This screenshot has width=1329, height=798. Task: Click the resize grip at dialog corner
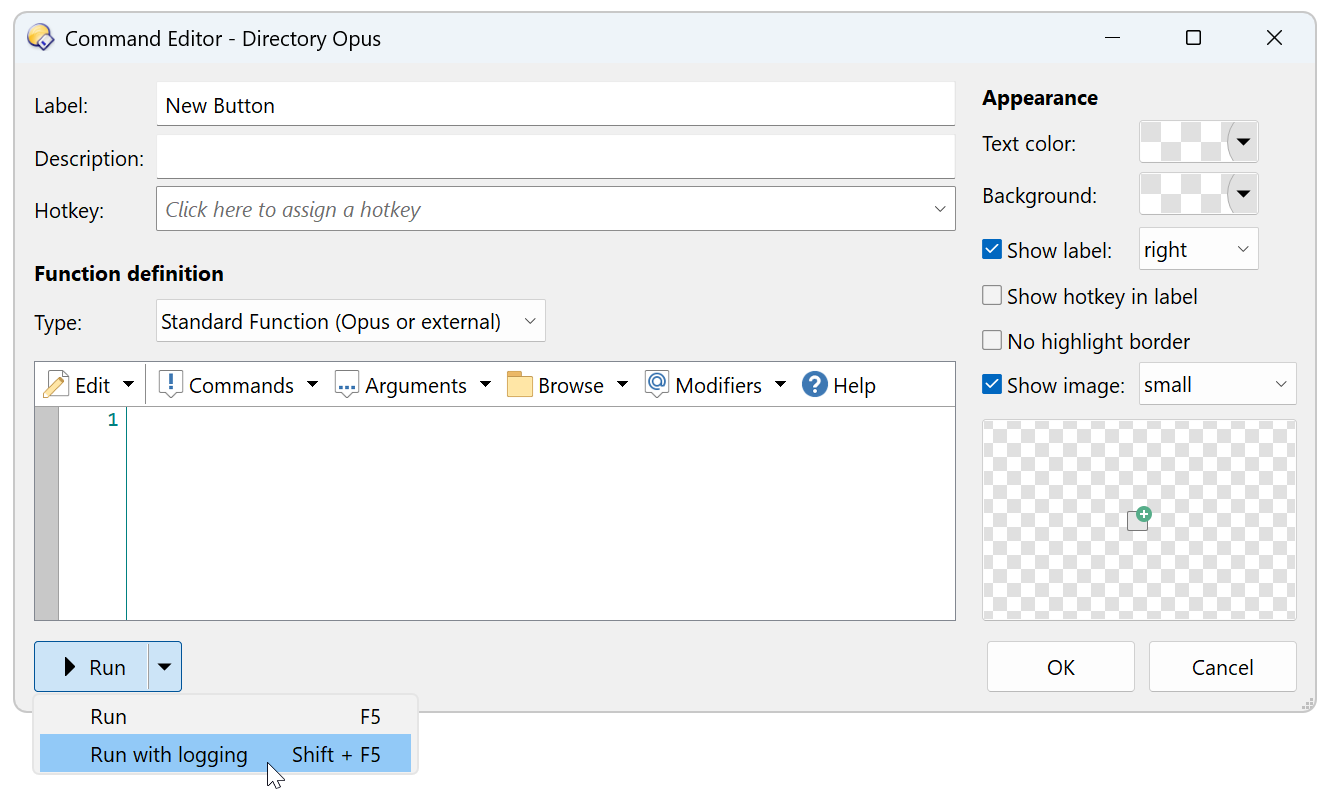point(1307,704)
